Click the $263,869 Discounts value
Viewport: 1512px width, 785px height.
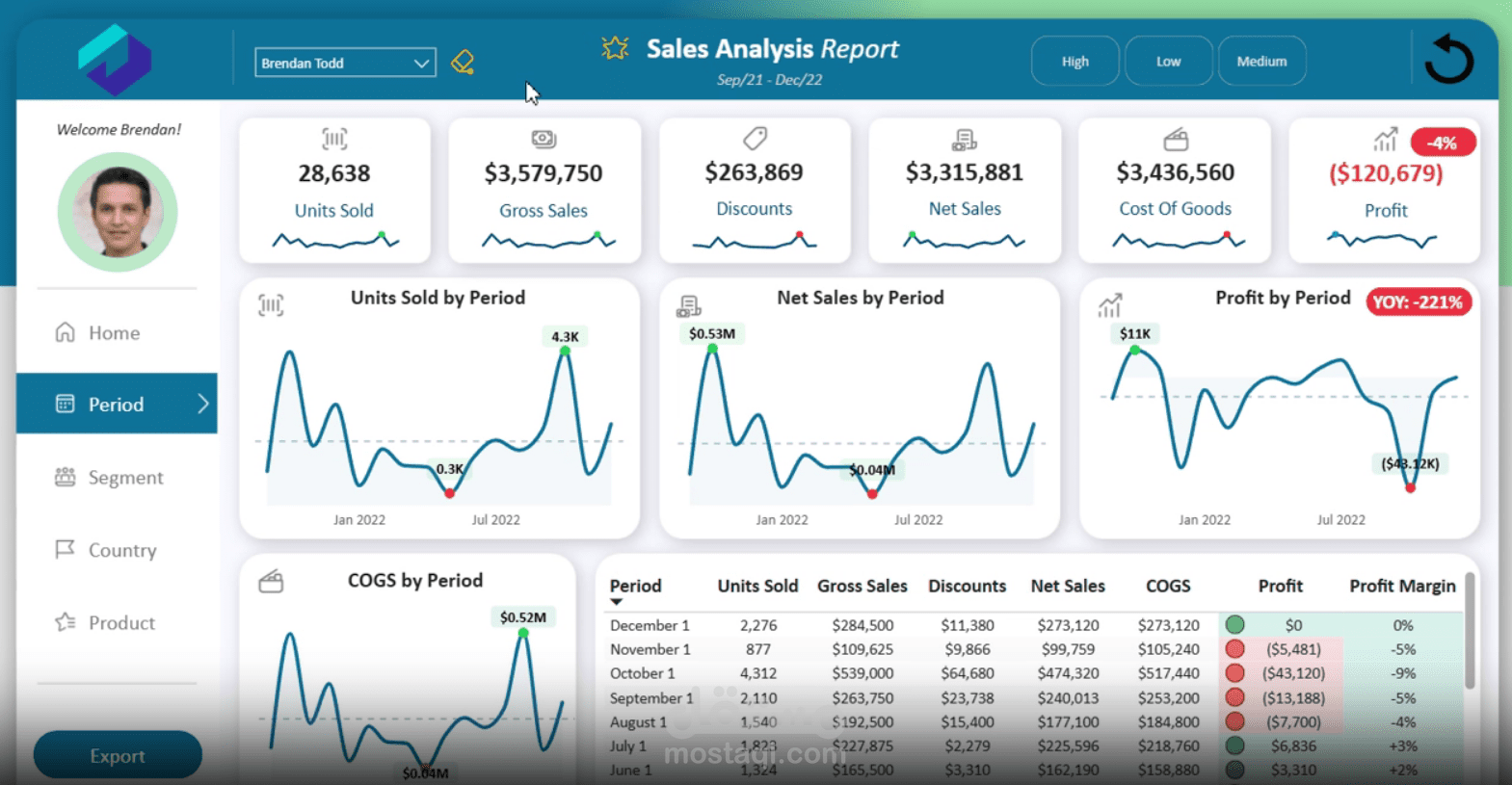coord(755,172)
